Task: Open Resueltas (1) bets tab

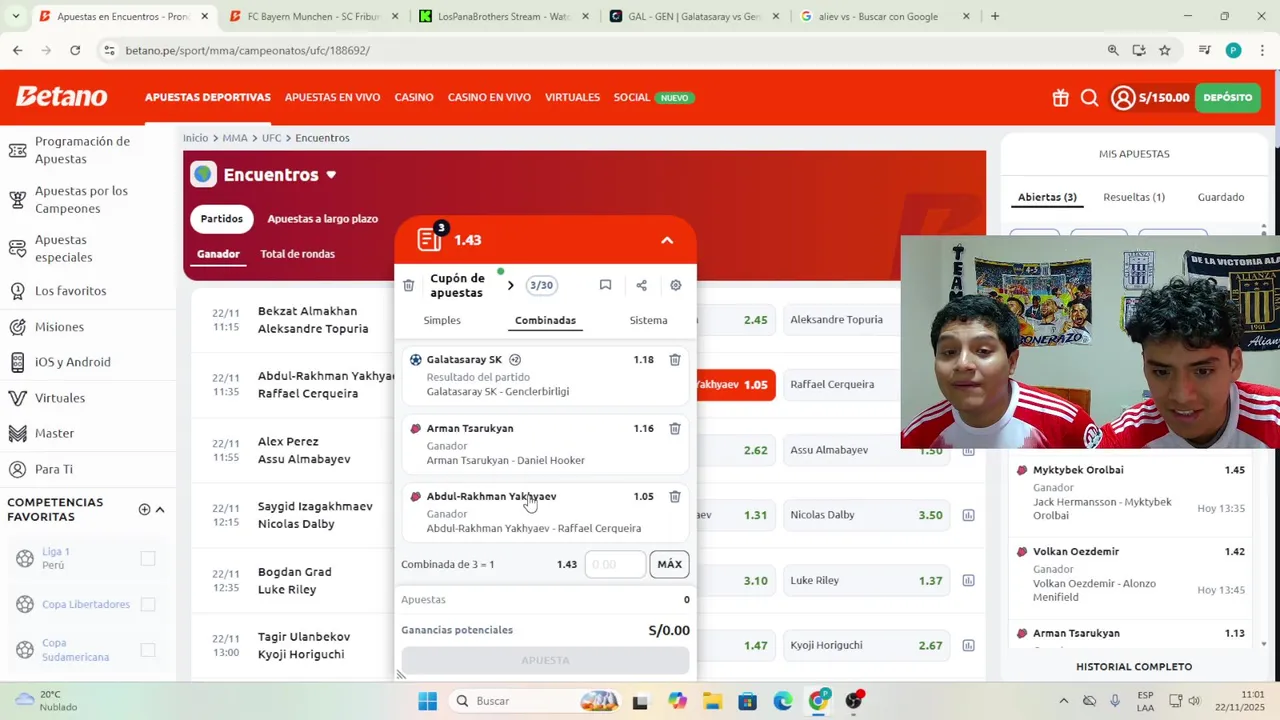Action: click(x=1134, y=197)
